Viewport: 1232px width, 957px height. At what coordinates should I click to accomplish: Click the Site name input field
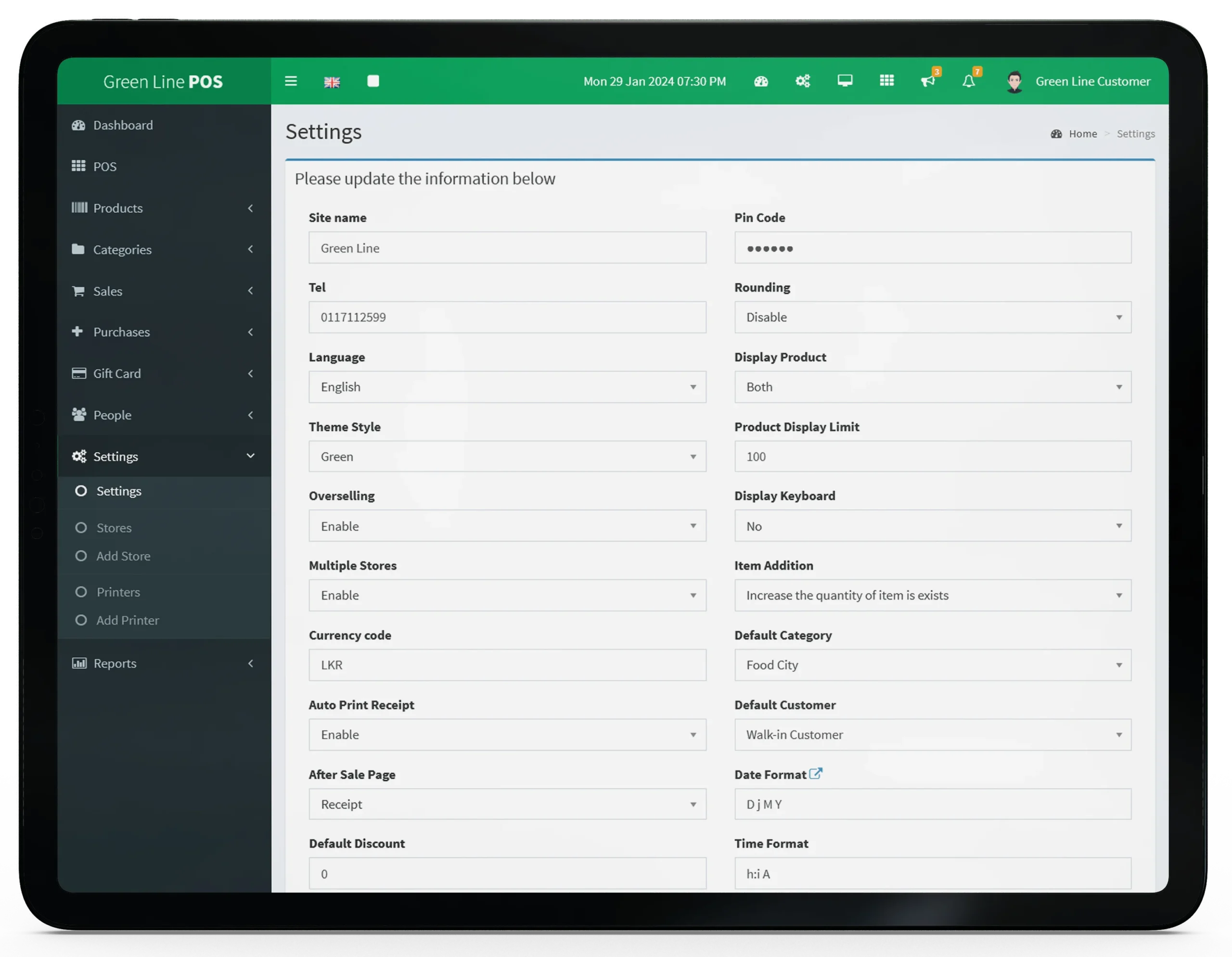click(507, 248)
